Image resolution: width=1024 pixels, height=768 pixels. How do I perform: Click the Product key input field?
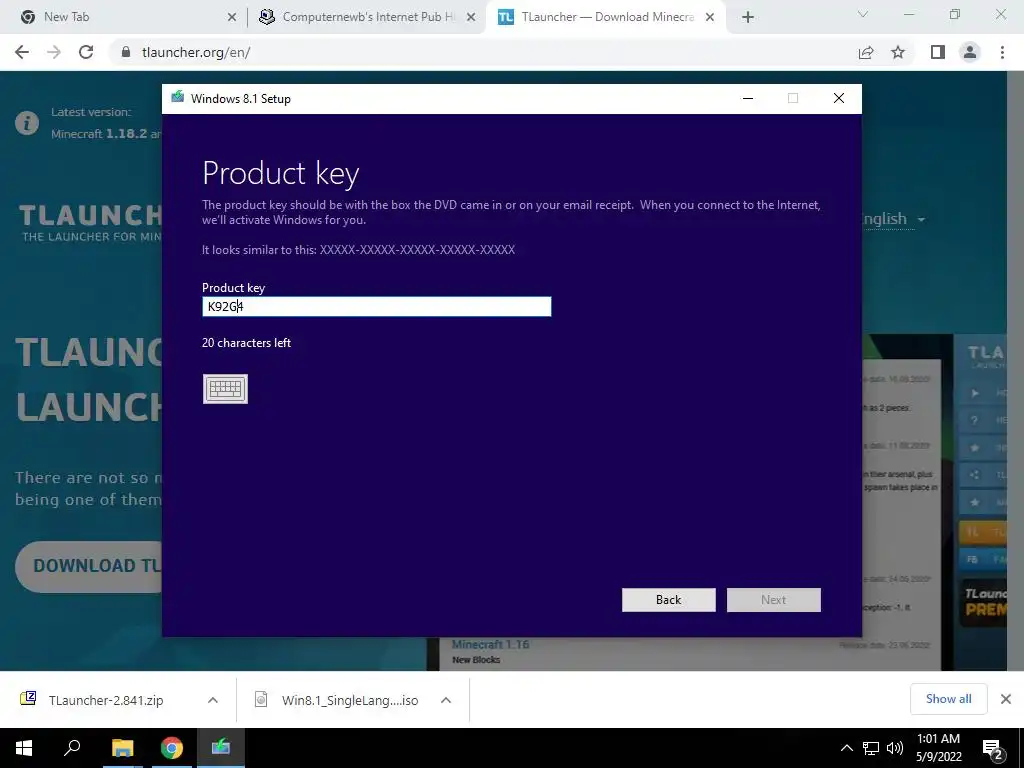[x=377, y=306]
